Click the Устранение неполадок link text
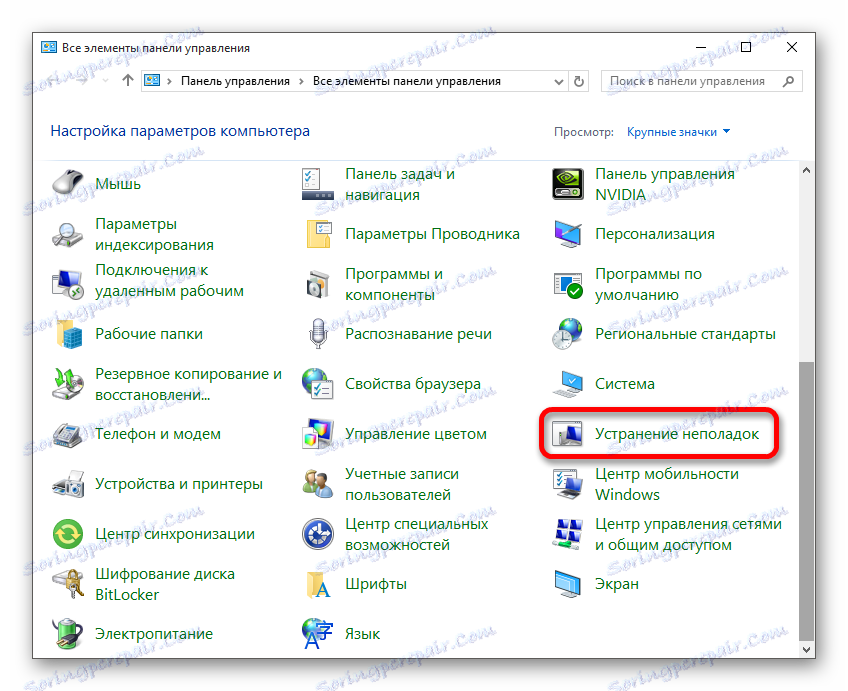848x691 pixels. click(x=677, y=434)
